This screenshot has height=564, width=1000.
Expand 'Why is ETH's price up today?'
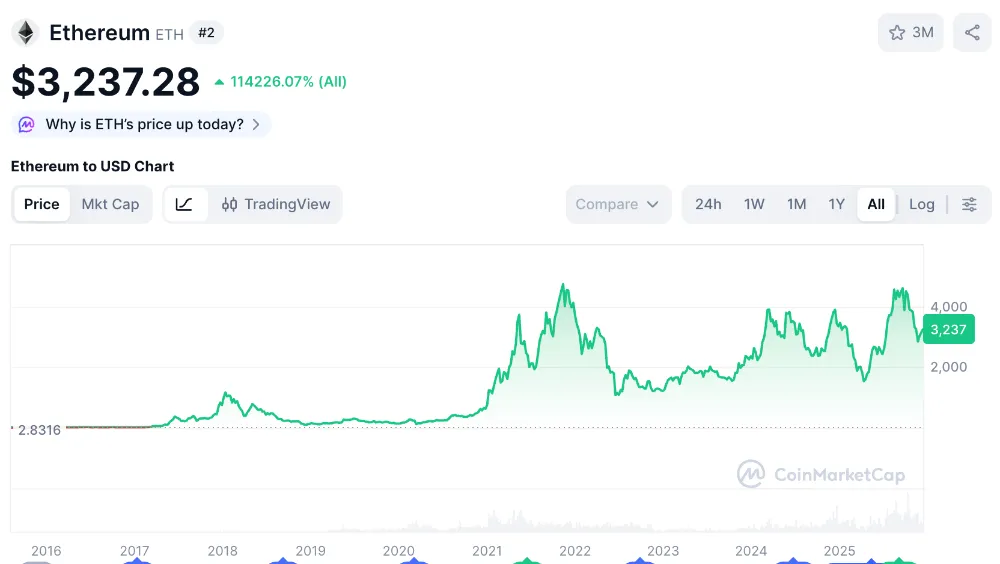145,125
